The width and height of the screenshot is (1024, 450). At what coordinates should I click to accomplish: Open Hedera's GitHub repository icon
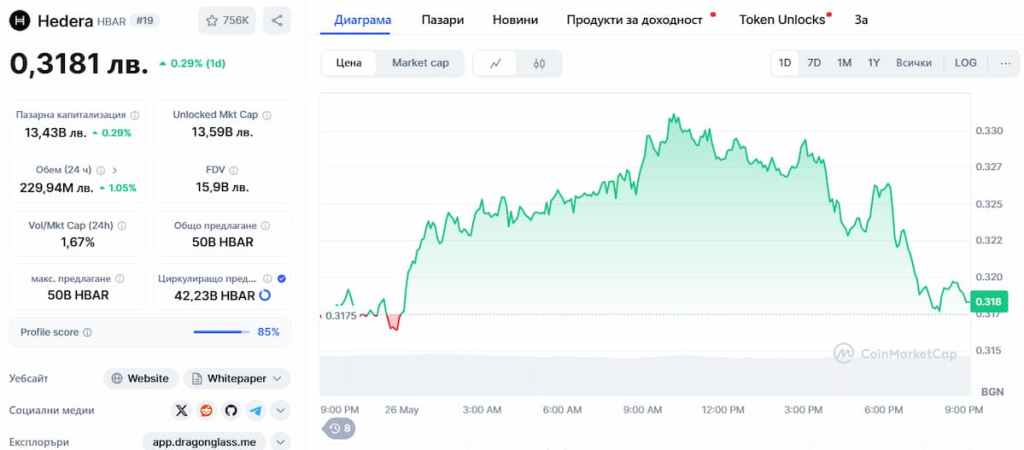pos(231,410)
